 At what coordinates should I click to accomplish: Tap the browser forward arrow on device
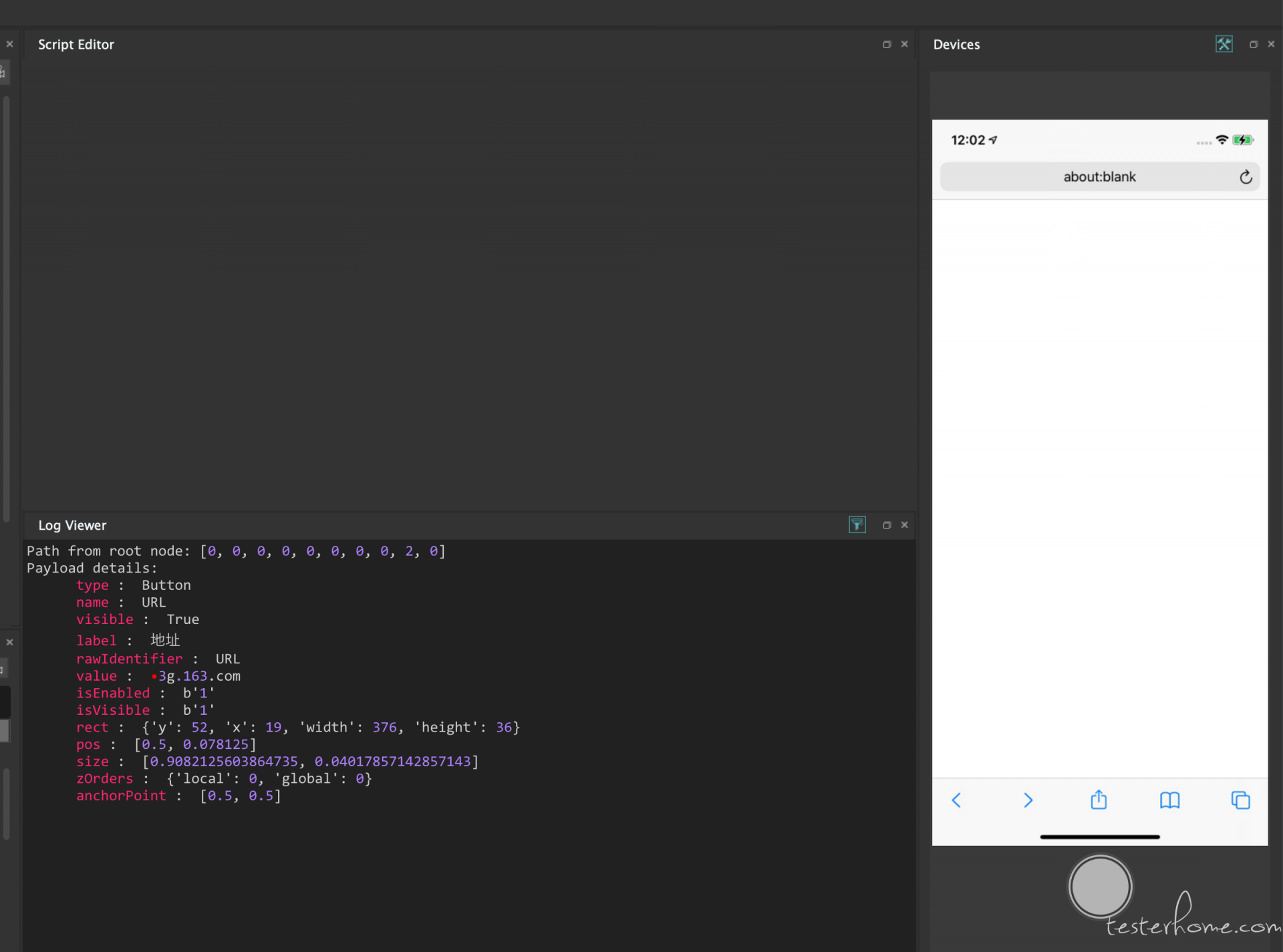click(1028, 800)
